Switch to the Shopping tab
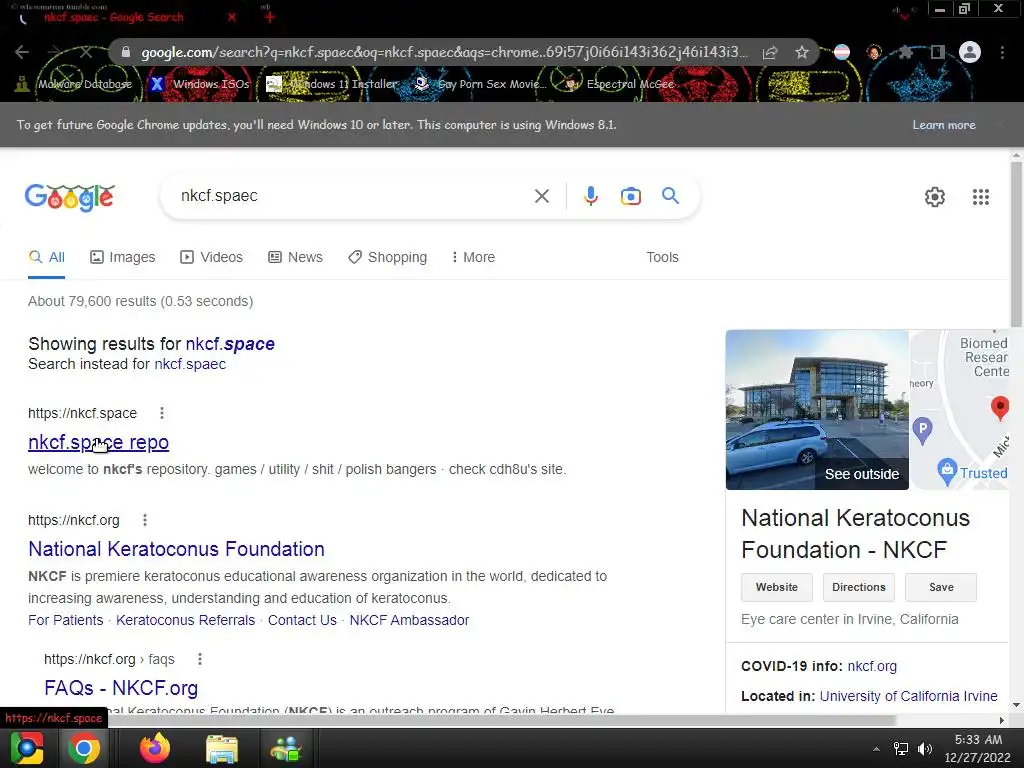1024x768 pixels. click(x=387, y=257)
